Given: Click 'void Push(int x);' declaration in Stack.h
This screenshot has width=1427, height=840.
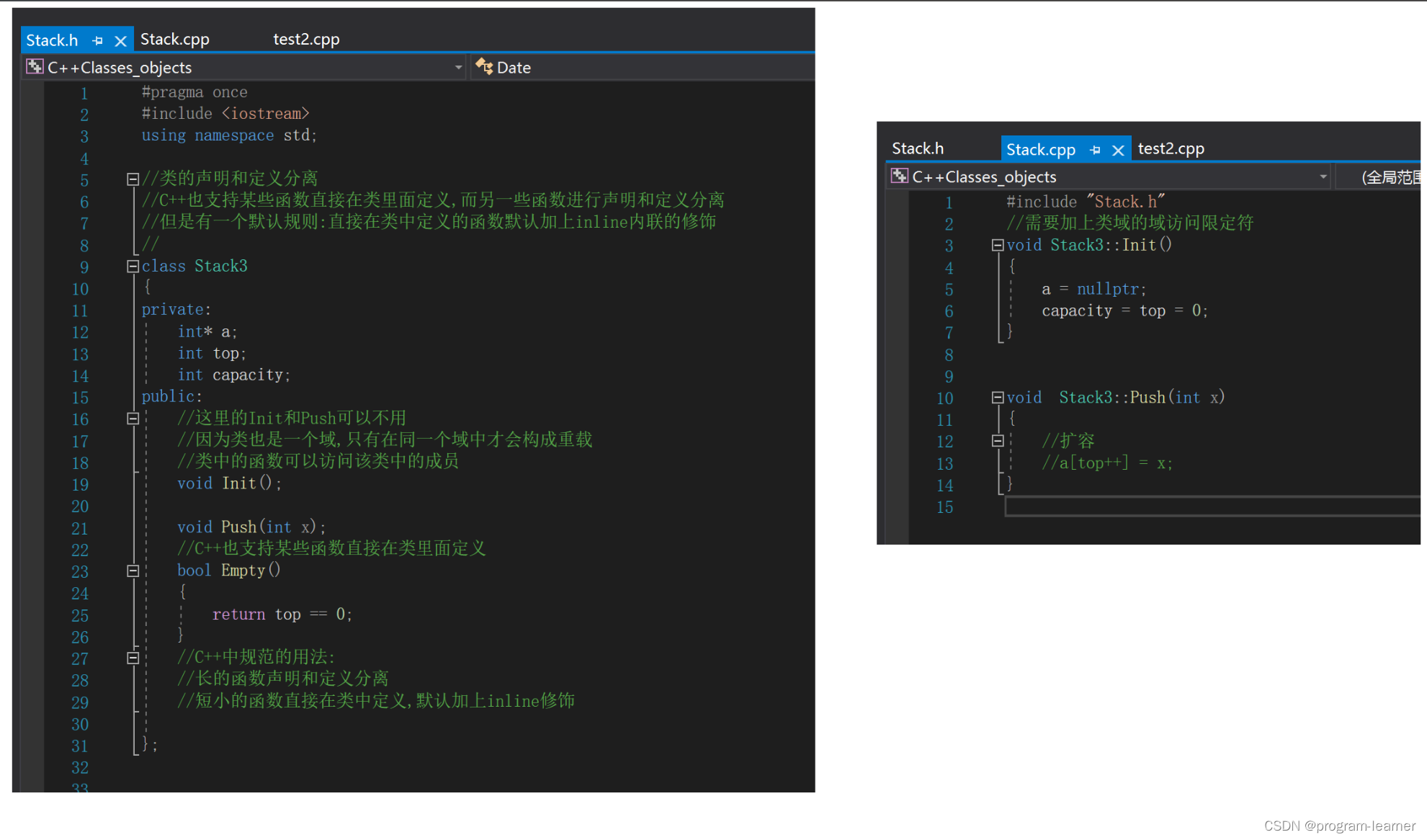Looking at the screenshot, I should point(251,527).
